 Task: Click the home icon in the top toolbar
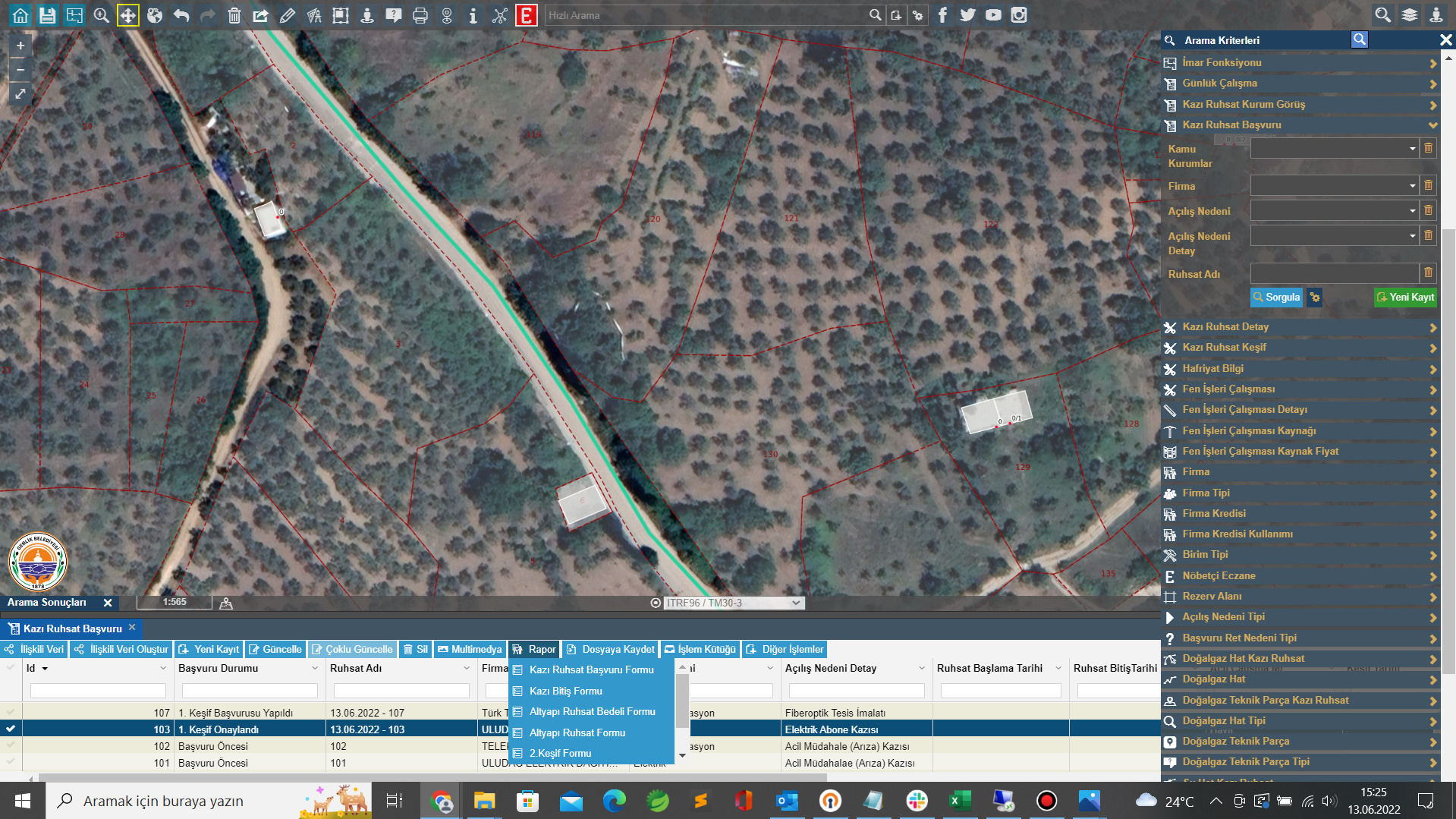(x=20, y=15)
